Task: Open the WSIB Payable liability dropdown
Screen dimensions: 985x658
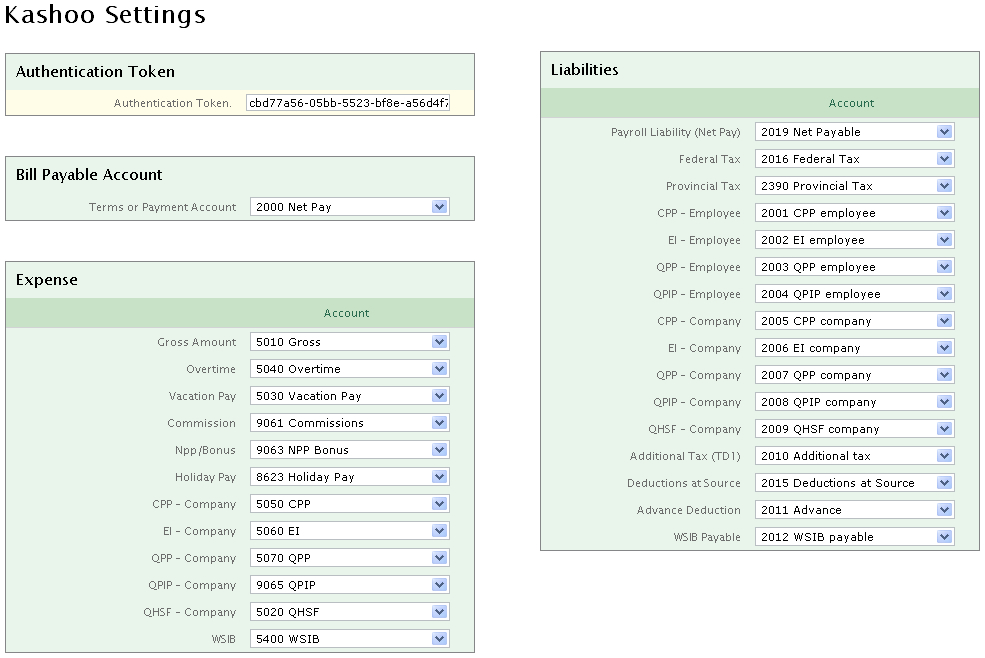Action: pos(854,537)
